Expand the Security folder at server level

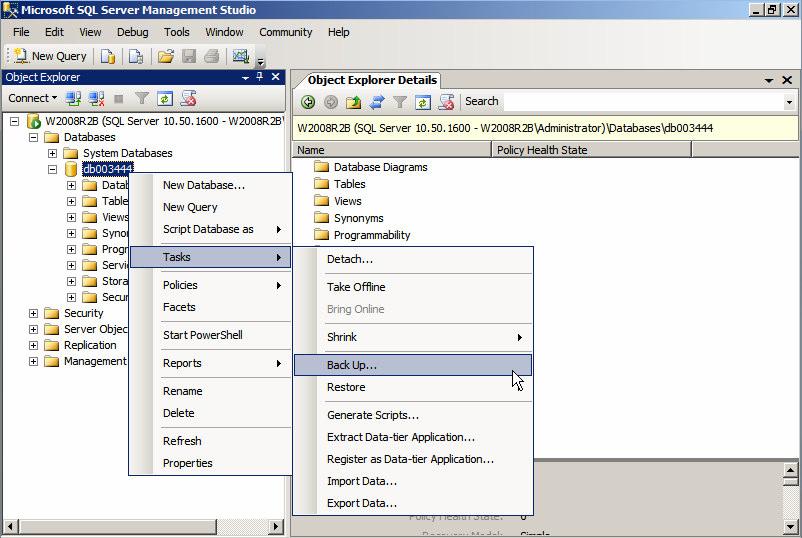click(33, 313)
